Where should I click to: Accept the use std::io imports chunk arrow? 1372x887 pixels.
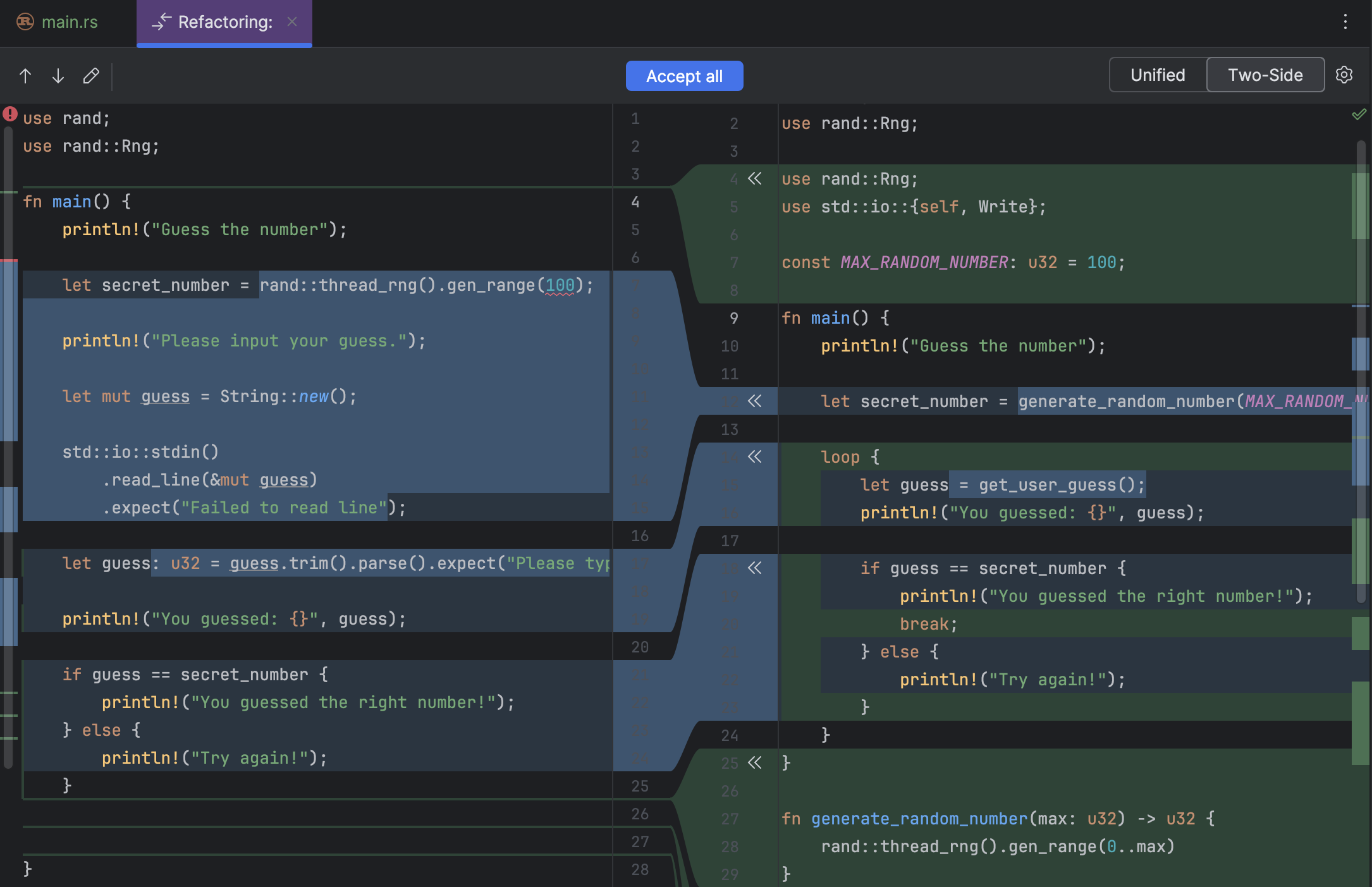(x=755, y=179)
